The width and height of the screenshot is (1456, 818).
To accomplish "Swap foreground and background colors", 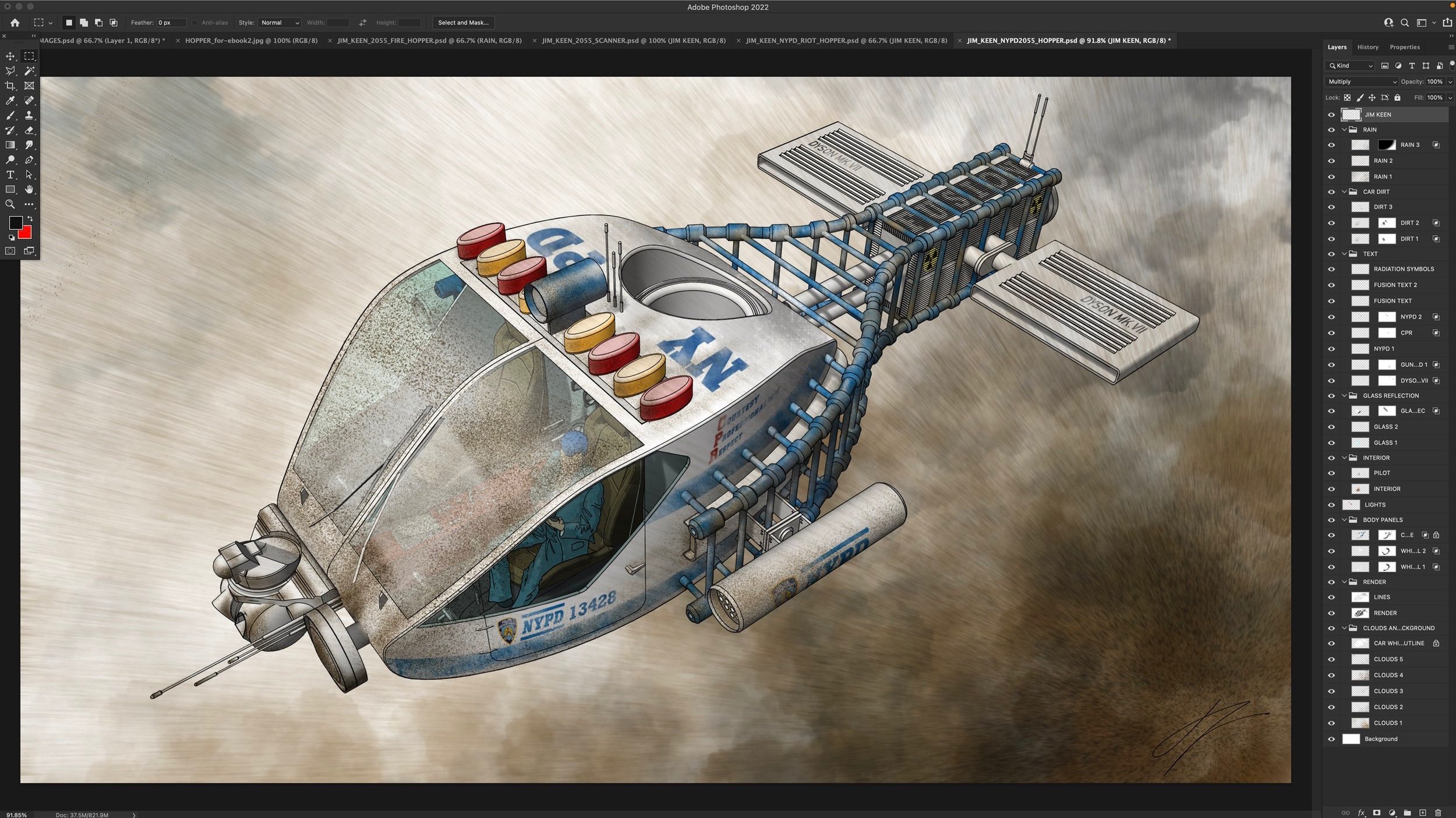I will point(30,219).
